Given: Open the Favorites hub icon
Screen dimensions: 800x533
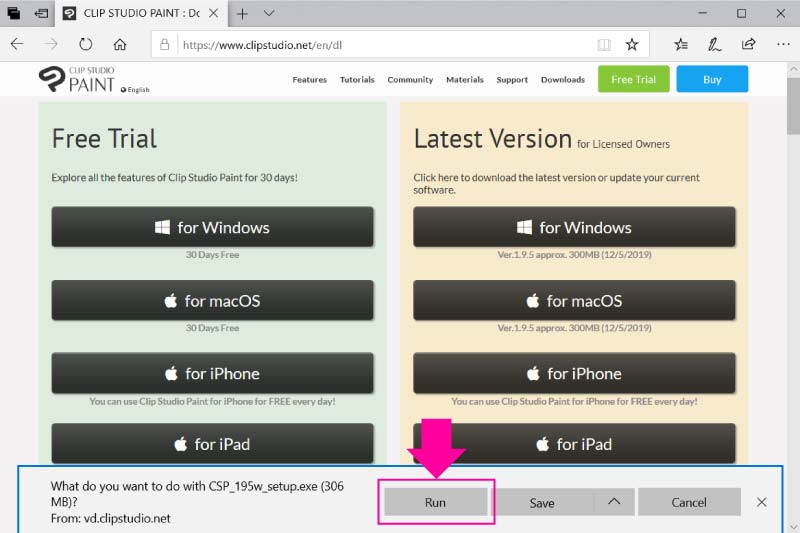Looking at the screenshot, I should 681,45.
